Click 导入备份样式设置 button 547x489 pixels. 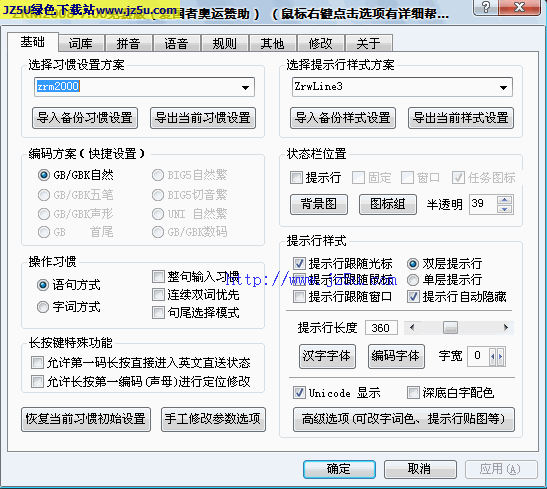343,118
